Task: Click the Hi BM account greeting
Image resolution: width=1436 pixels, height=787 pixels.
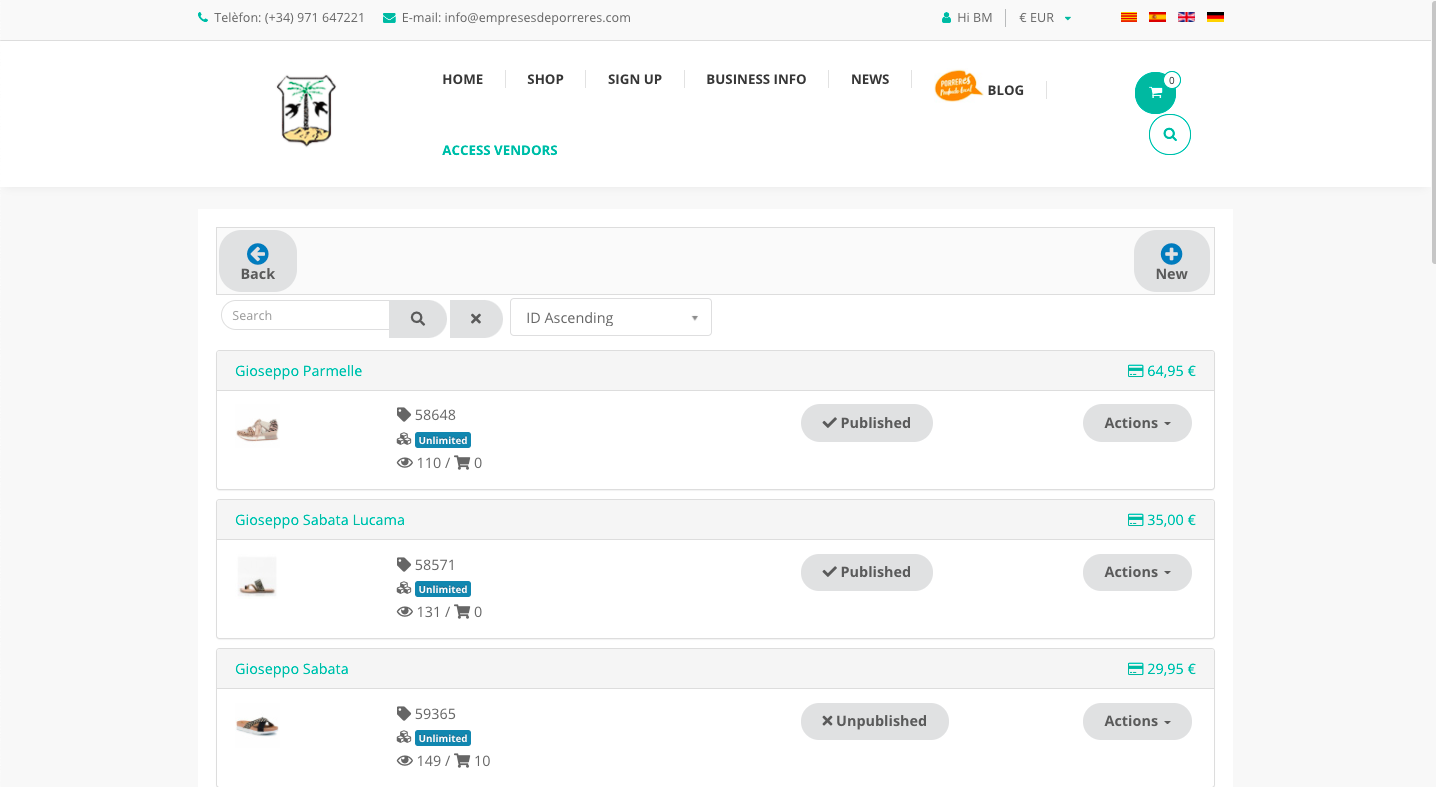Action: tap(975, 18)
